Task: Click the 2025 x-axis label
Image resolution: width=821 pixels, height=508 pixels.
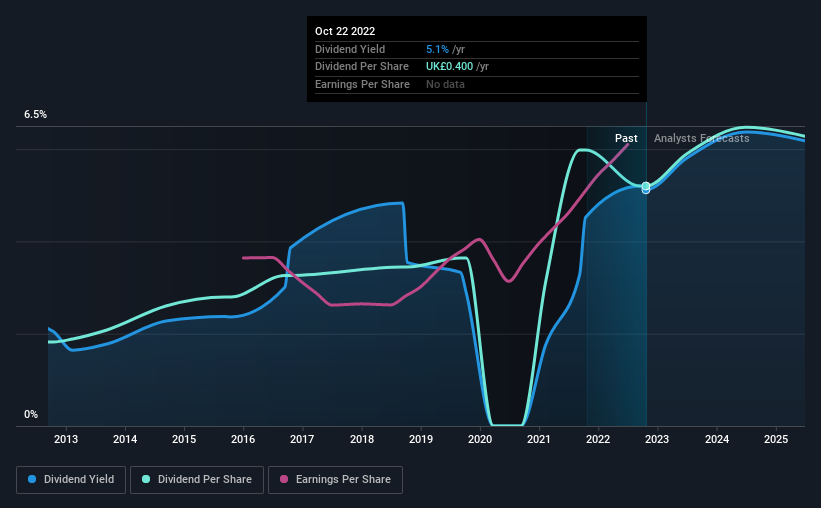Action: coord(776,439)
